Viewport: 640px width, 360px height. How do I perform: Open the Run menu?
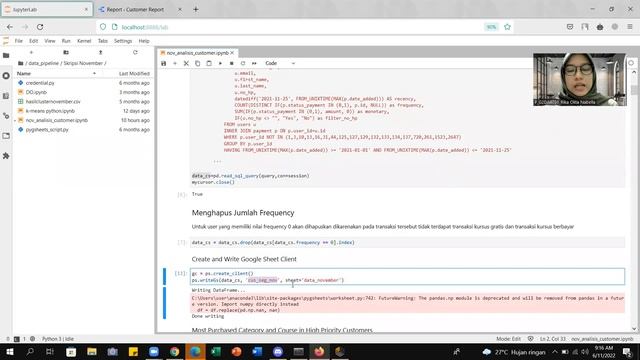66,41
